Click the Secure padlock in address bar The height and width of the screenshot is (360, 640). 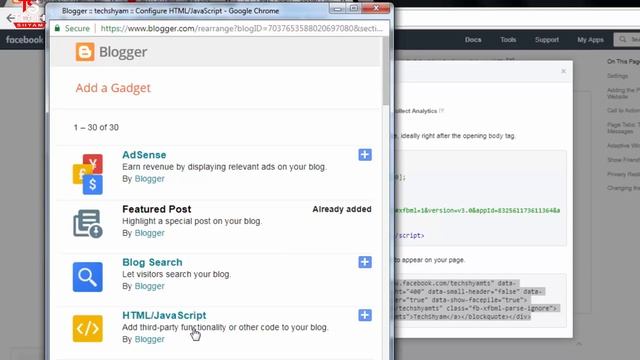[58, 28]
